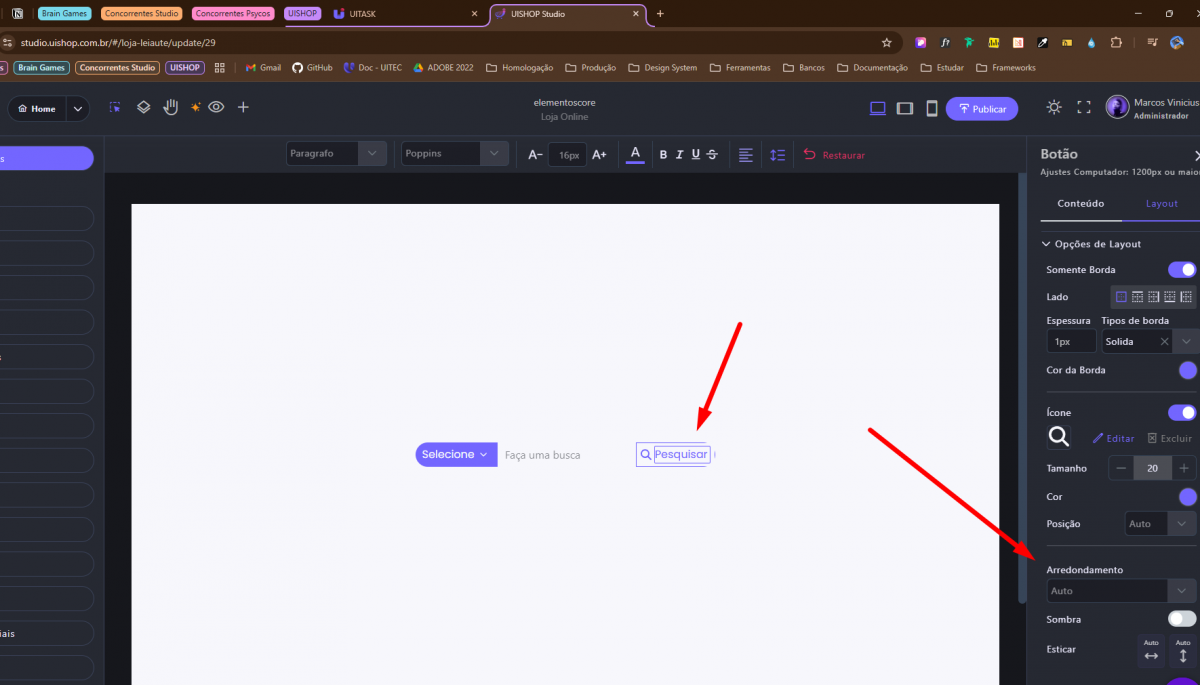The width and height of the screenshot is (1200, 685).
Task: Click the Publicar button
Action: (981, 109)
